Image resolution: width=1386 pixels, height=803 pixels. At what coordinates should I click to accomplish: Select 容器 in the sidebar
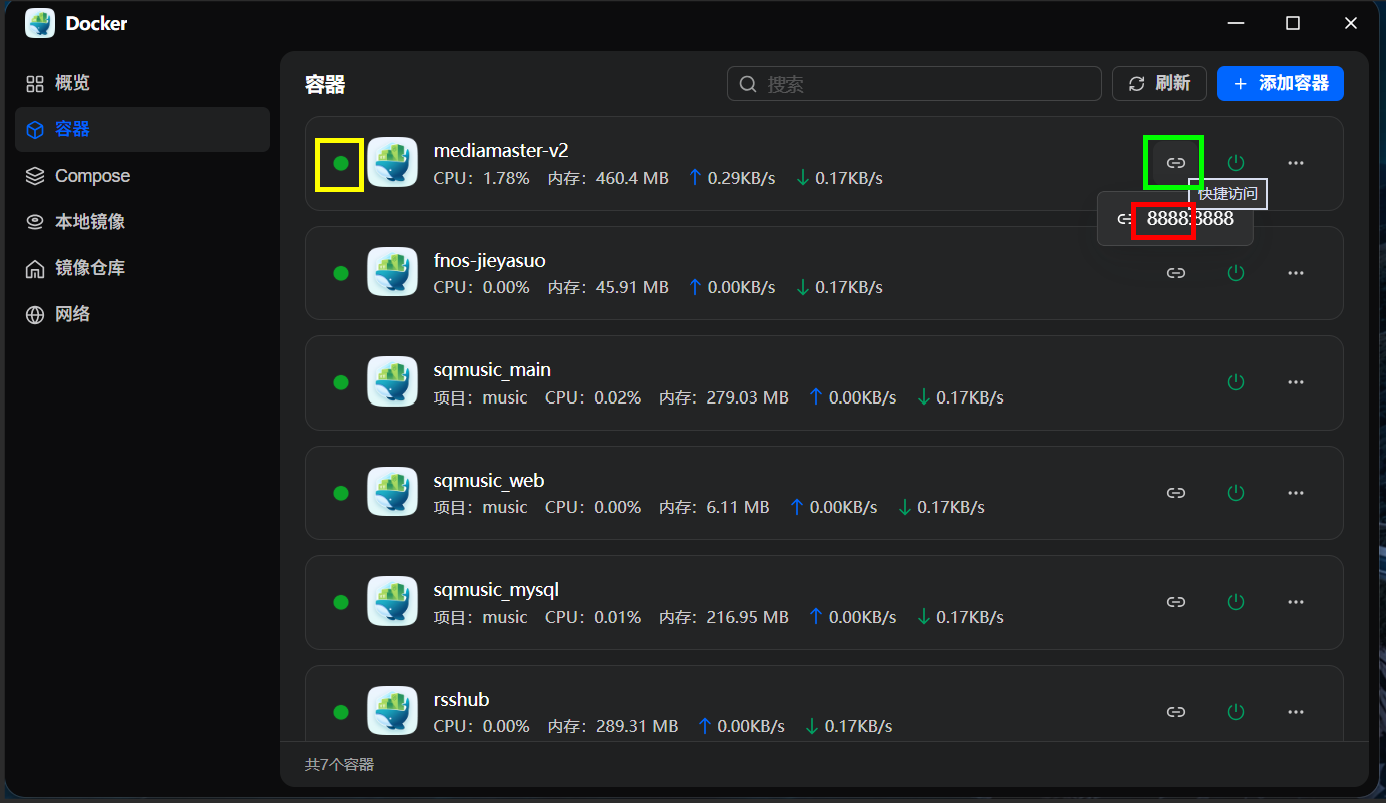[142, 129]
